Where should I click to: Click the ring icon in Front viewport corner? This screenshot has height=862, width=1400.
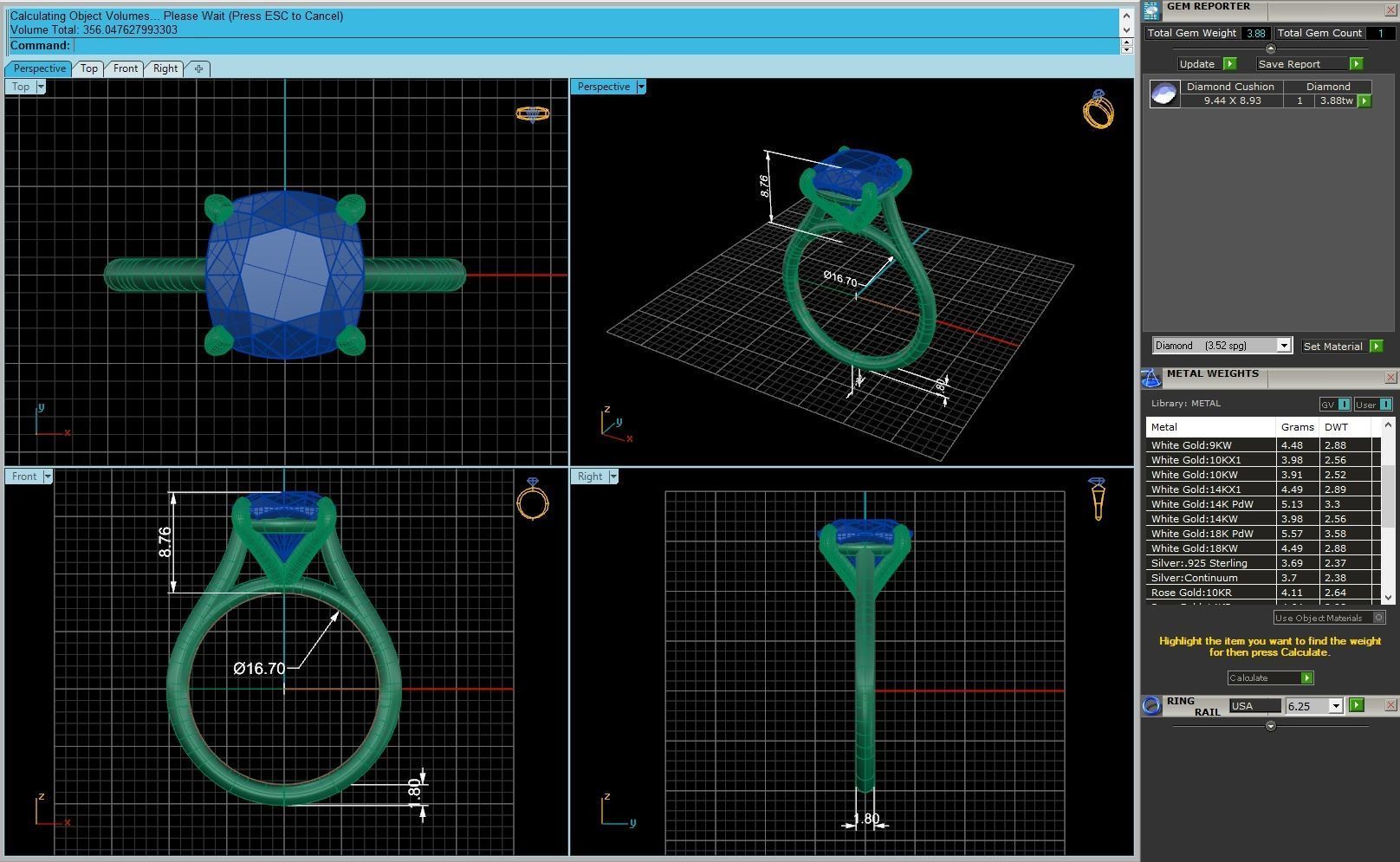(532, 499)
